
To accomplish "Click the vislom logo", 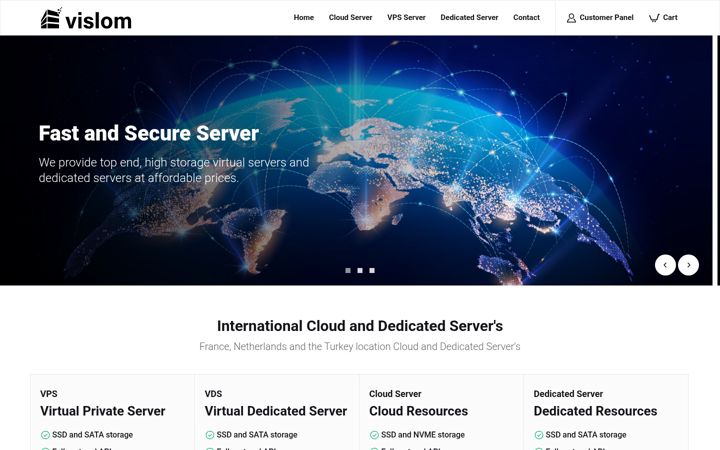I will (x=86, y=19).
